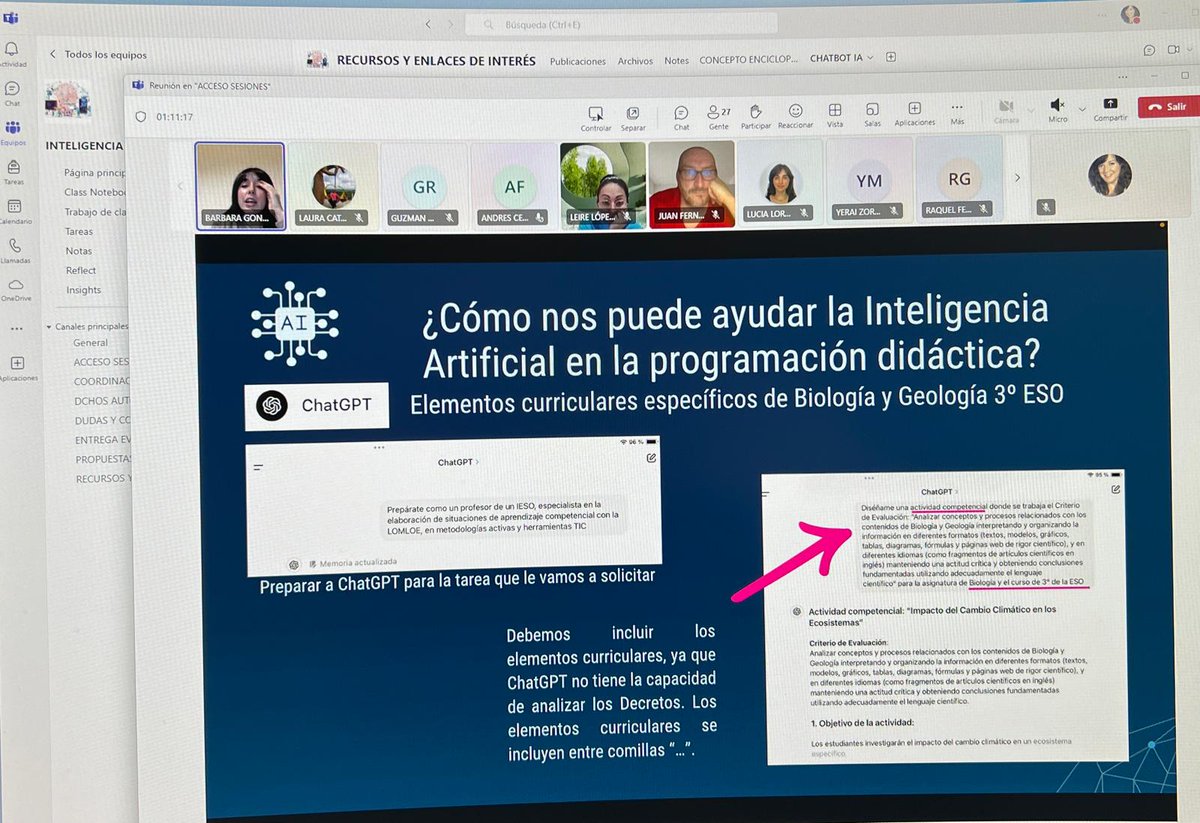Open OneDrive from the left sidebar
This screenshot has height=823, width=1200.
pos(15,283)
